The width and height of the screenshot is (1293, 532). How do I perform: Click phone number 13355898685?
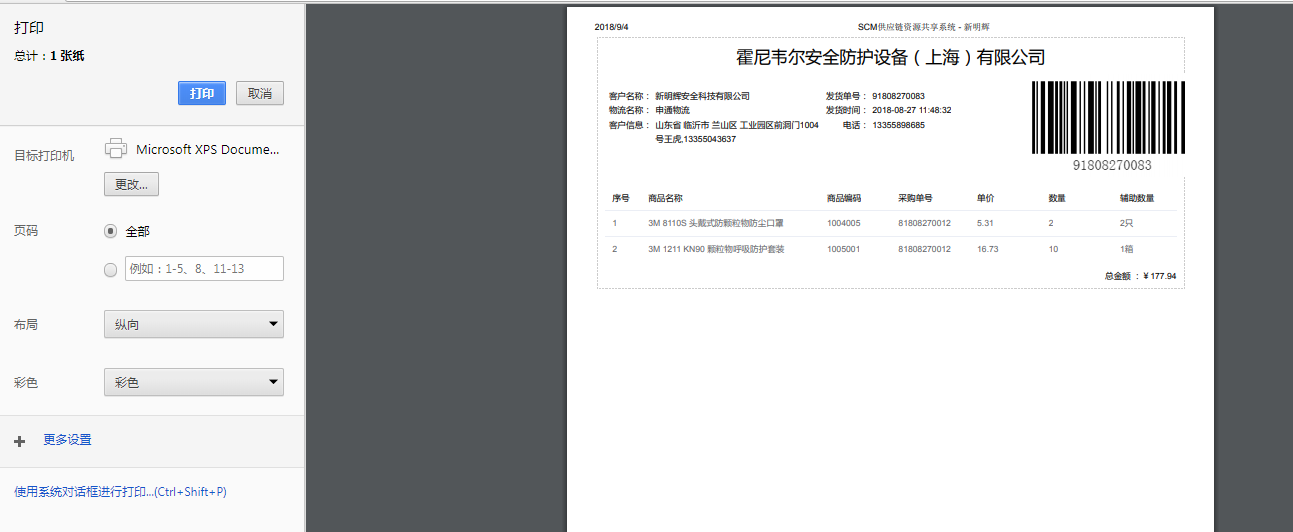(898, 125)
